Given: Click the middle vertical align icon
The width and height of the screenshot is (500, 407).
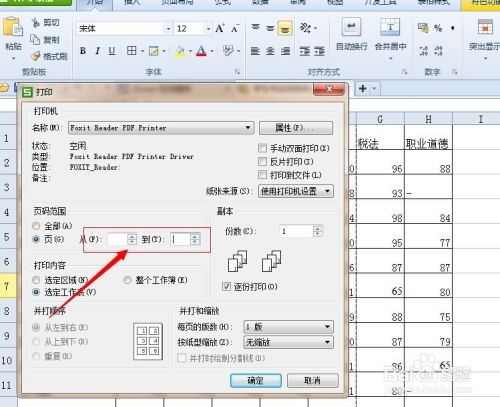Looking at the screenshot, I should click(x=270, y=28).
